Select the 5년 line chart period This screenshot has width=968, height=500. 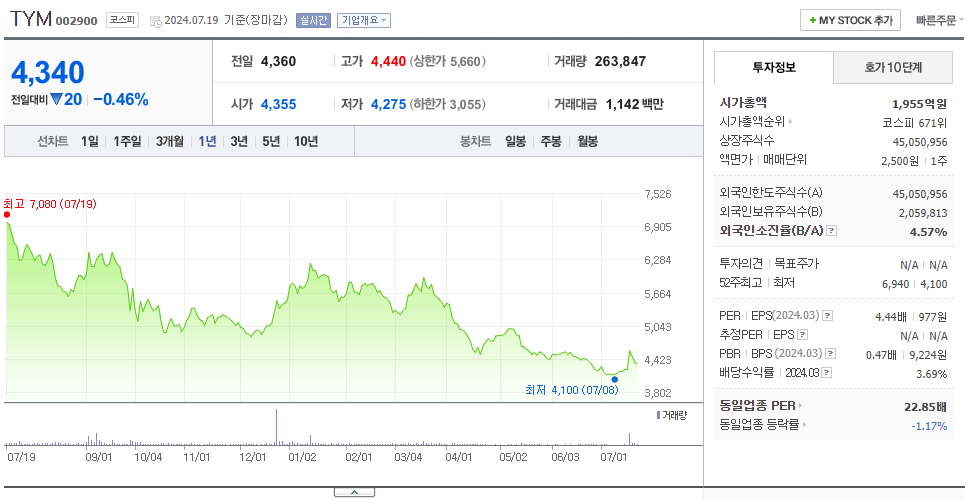tap(271, 141)
